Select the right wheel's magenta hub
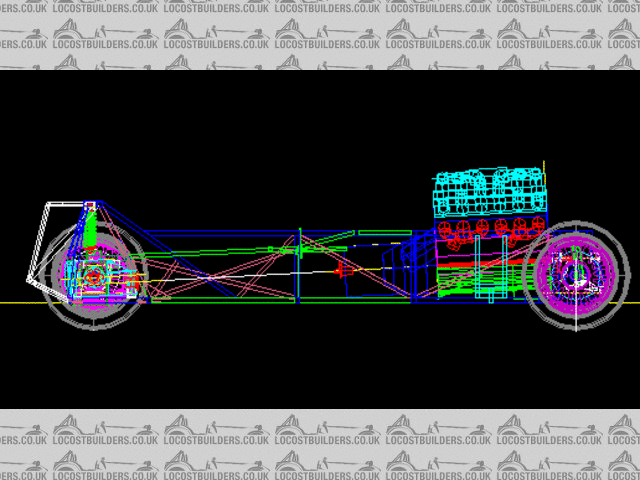640x480 pixels. pos(572,274)
